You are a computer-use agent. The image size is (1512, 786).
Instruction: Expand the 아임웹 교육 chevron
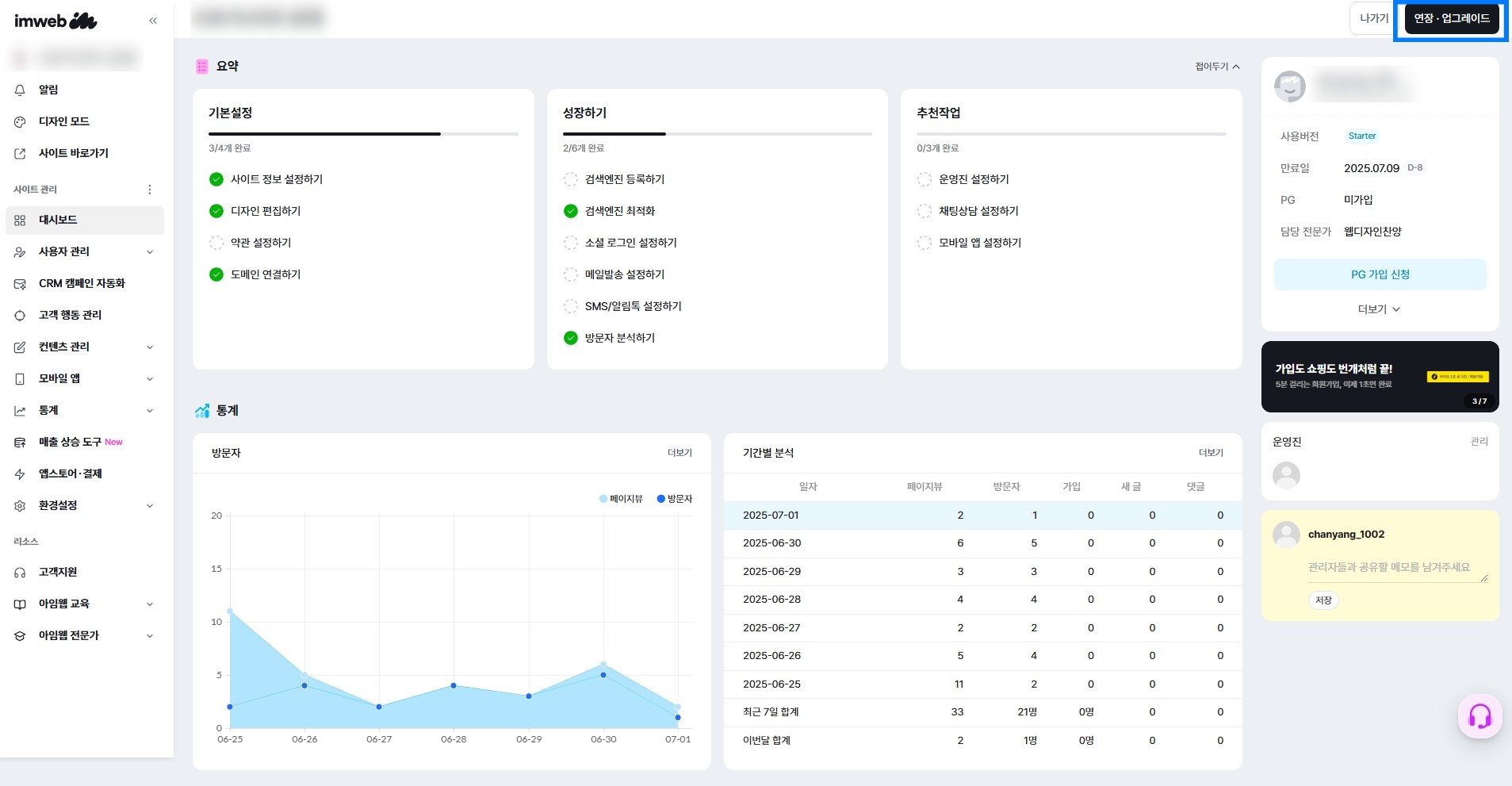pos(150,604)
